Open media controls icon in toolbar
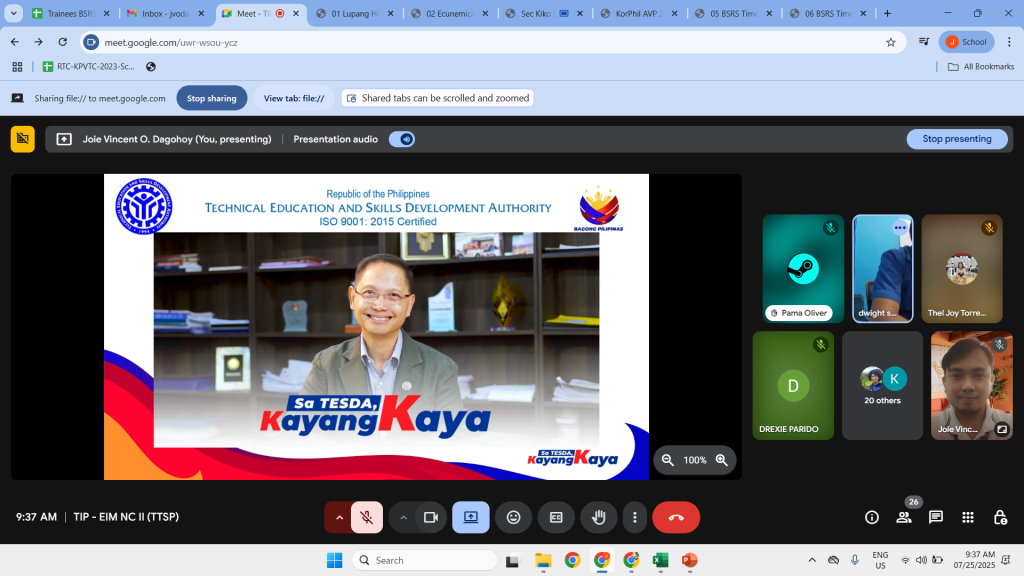 click(923, 42)
